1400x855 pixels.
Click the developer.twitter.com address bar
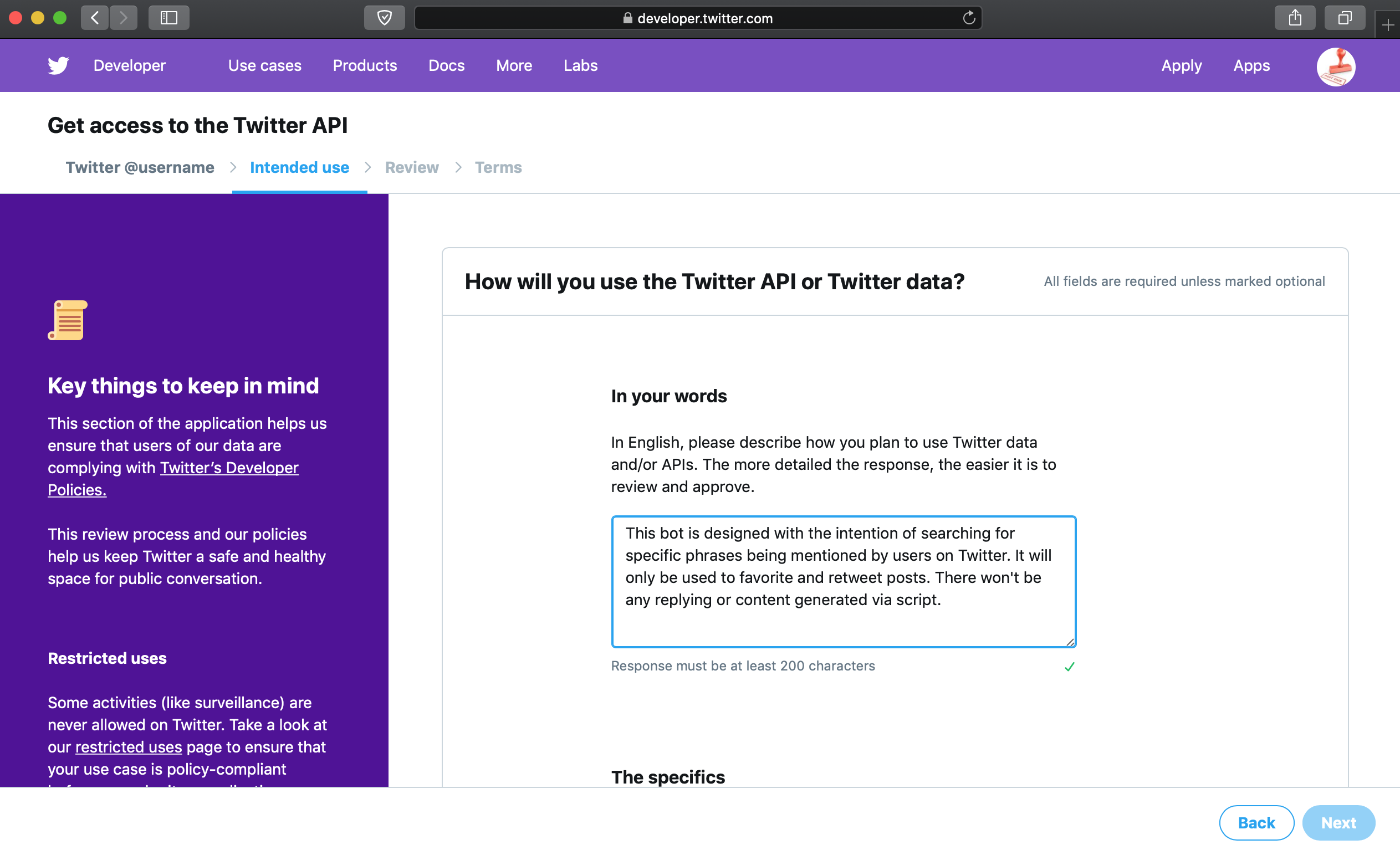tap(698, 18)
